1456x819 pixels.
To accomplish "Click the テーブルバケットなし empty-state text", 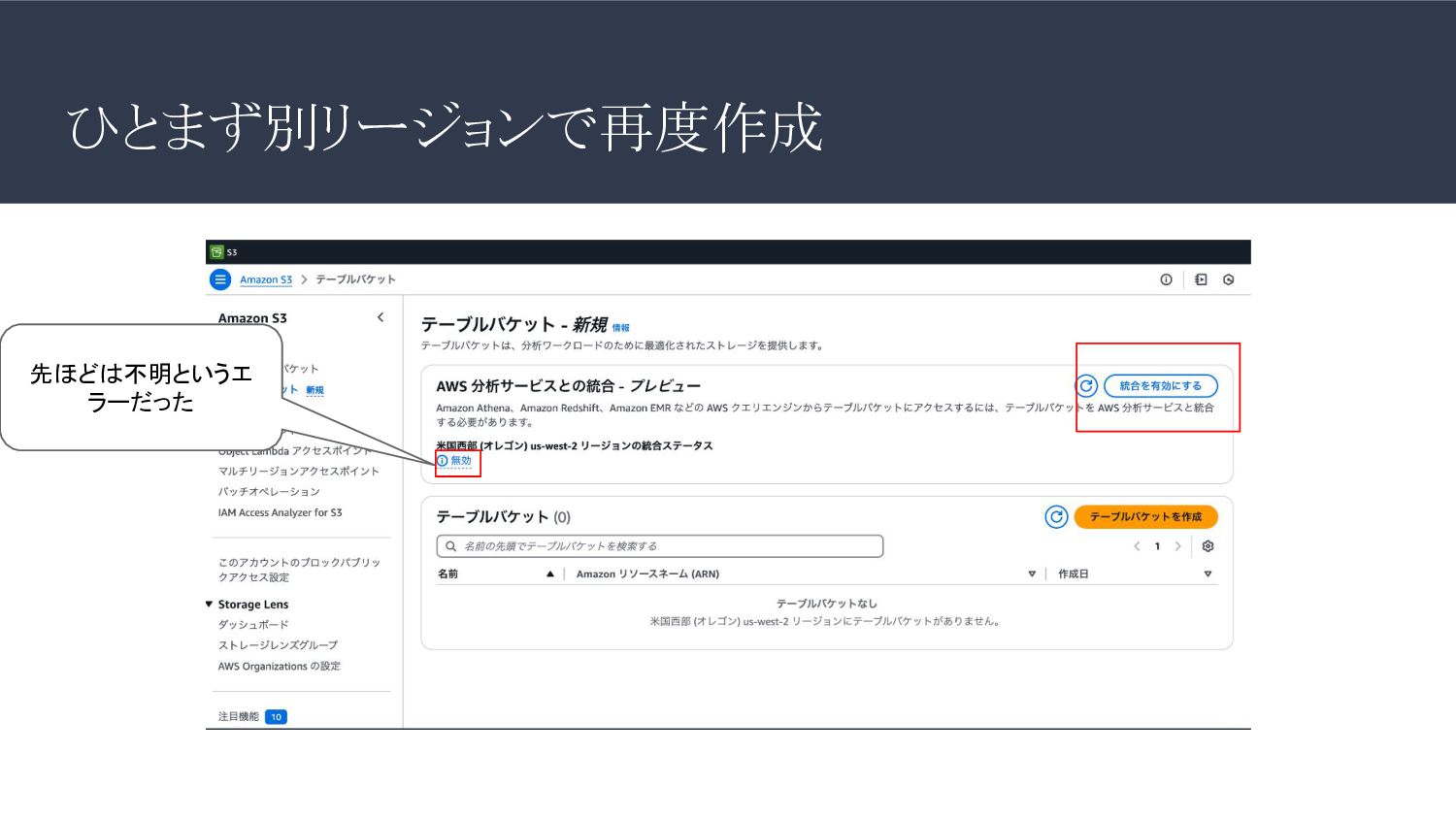I will pos(827,604).
